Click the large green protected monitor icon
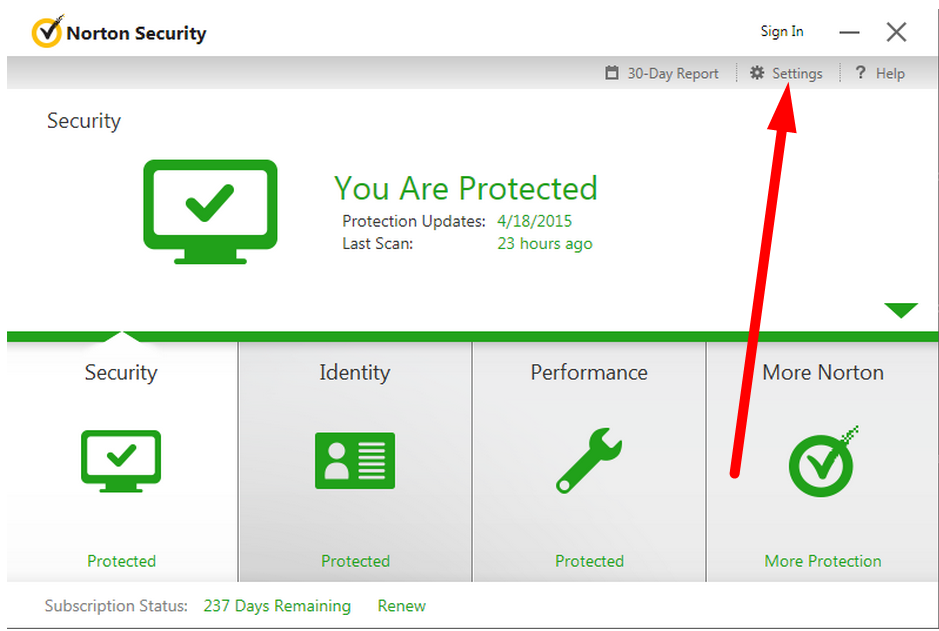This screenshot has height=631, width=939. [210, 211]
